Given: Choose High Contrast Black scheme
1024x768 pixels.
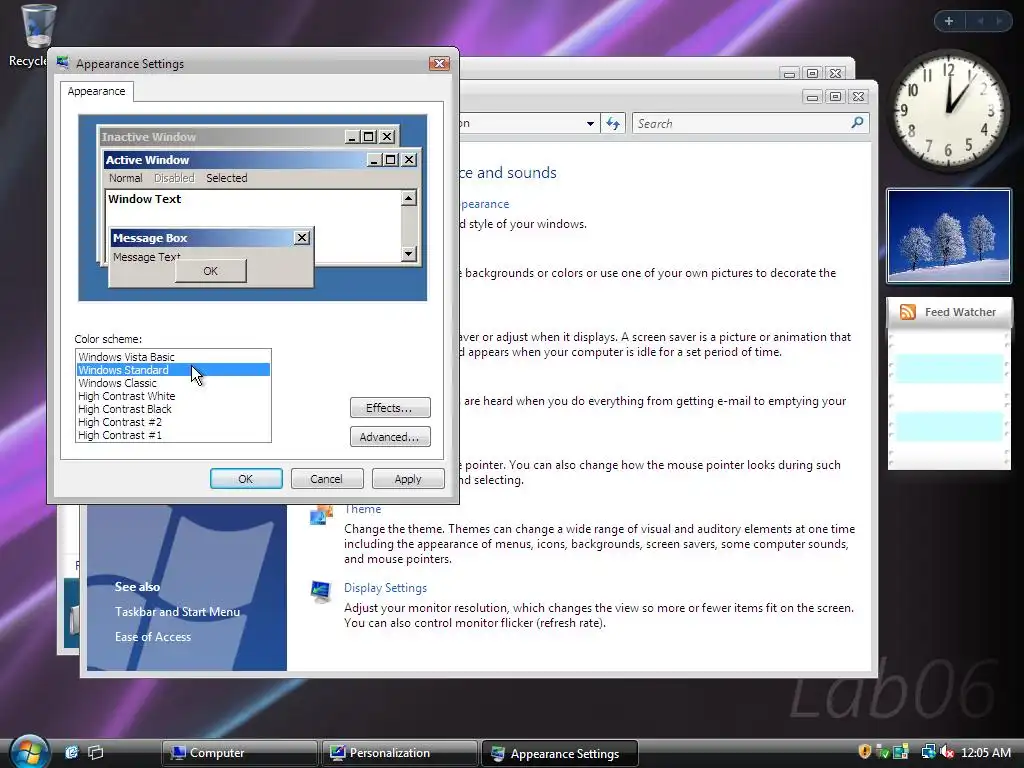Looking at the screenshot, I should point(173,409).
